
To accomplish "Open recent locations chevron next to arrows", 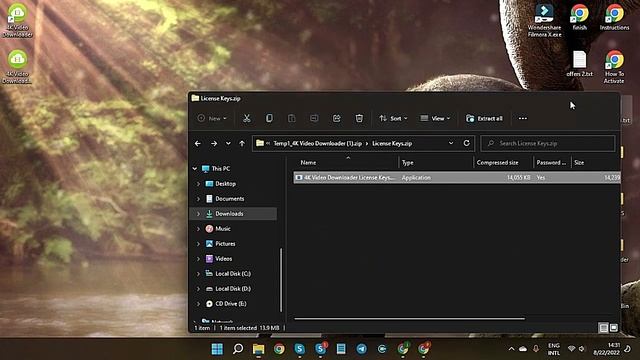I will [228, 144].
